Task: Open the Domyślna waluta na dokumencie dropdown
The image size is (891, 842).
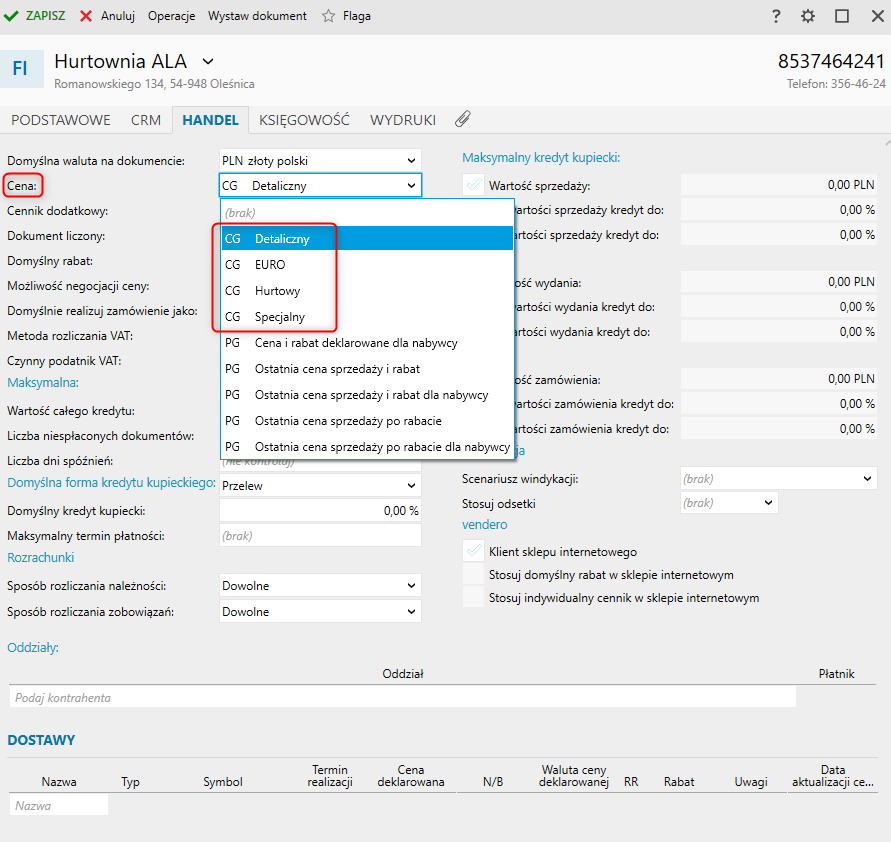Action: [320, 160]
